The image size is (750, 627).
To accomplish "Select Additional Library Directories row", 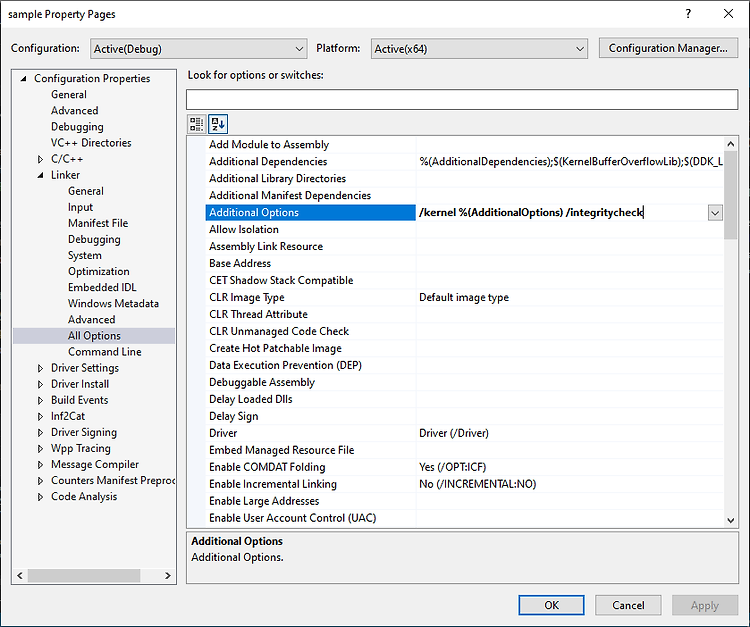I will [x=464, y=178].
